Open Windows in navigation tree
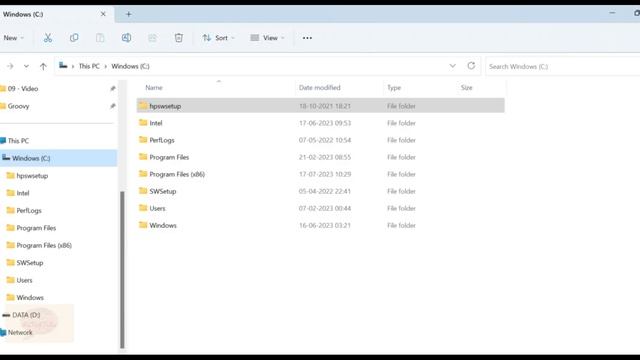This screenshot has height=360, width=640. point(30,298)
